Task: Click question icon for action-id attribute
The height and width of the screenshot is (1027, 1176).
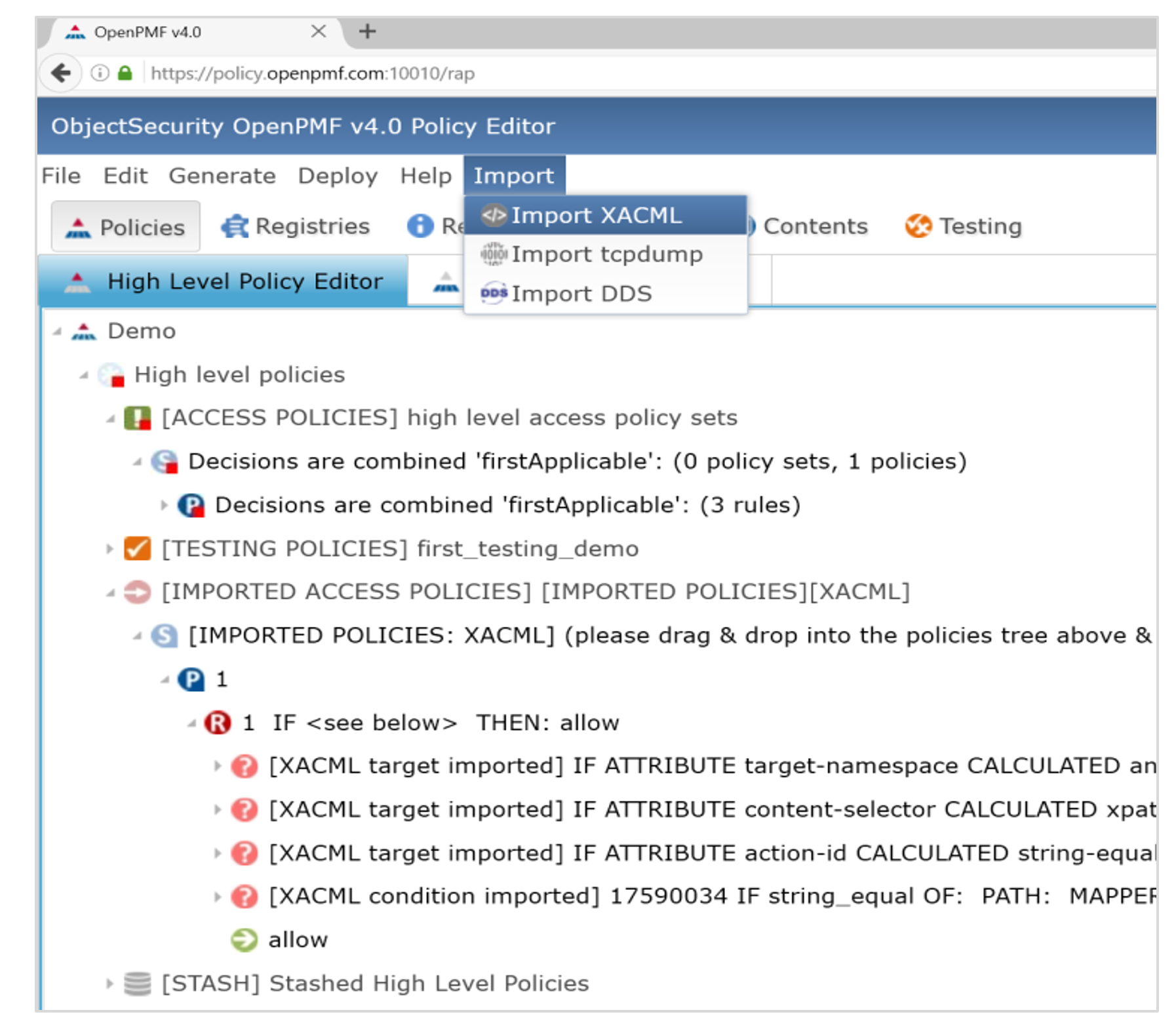Action: (245, 853)
